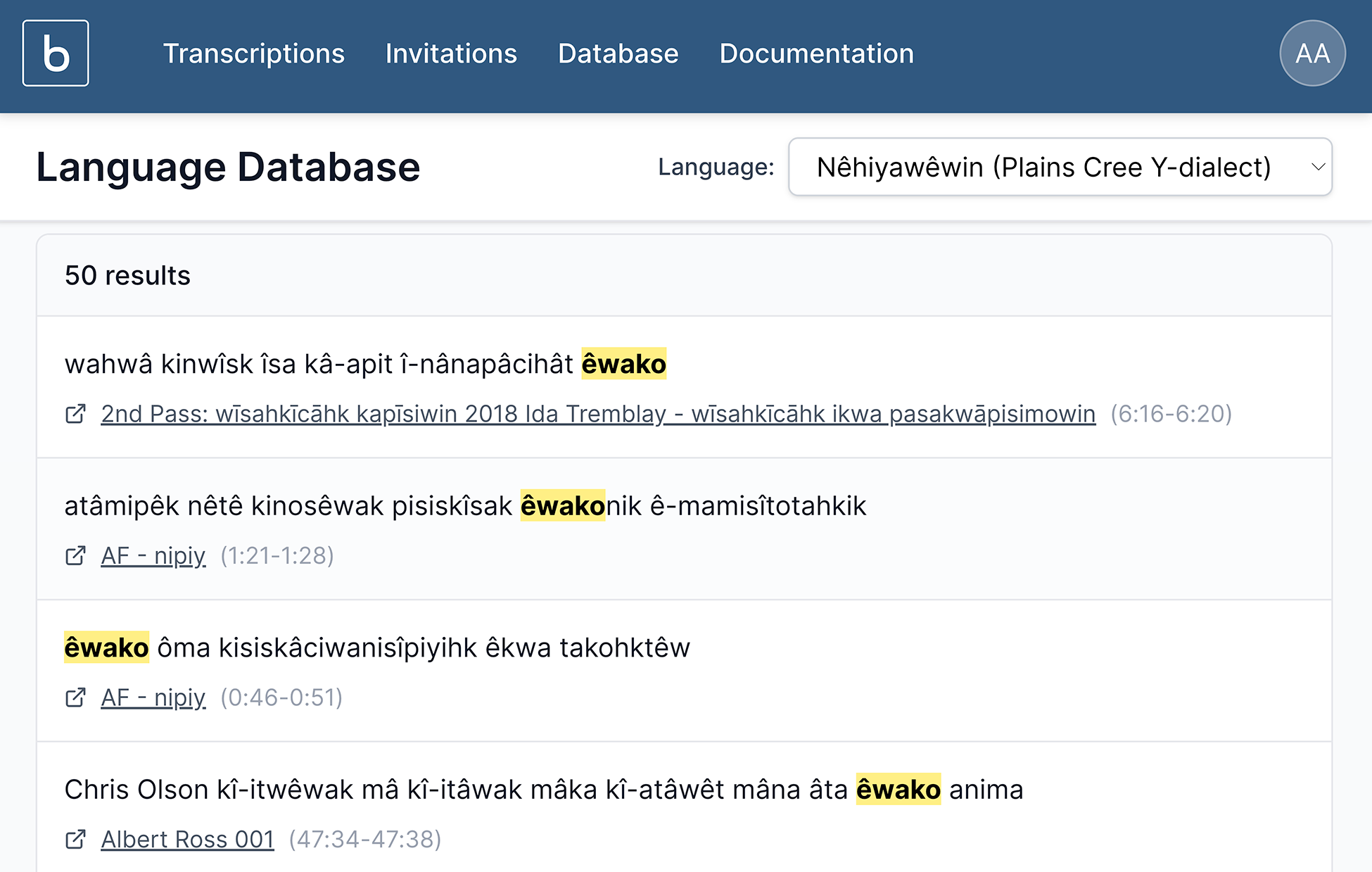Screen dimensions: 1372x872
Task: Click external link icon beside 0:46-0:51 result
Action: 75,697
